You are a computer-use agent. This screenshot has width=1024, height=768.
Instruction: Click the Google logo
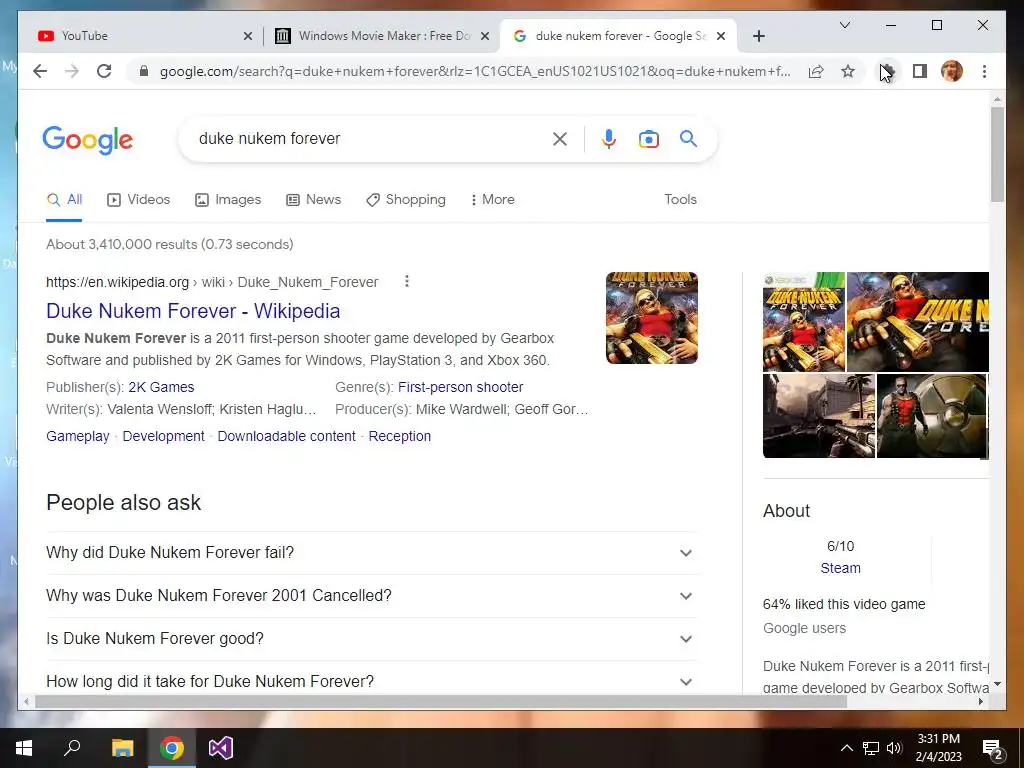click(88, 140)
